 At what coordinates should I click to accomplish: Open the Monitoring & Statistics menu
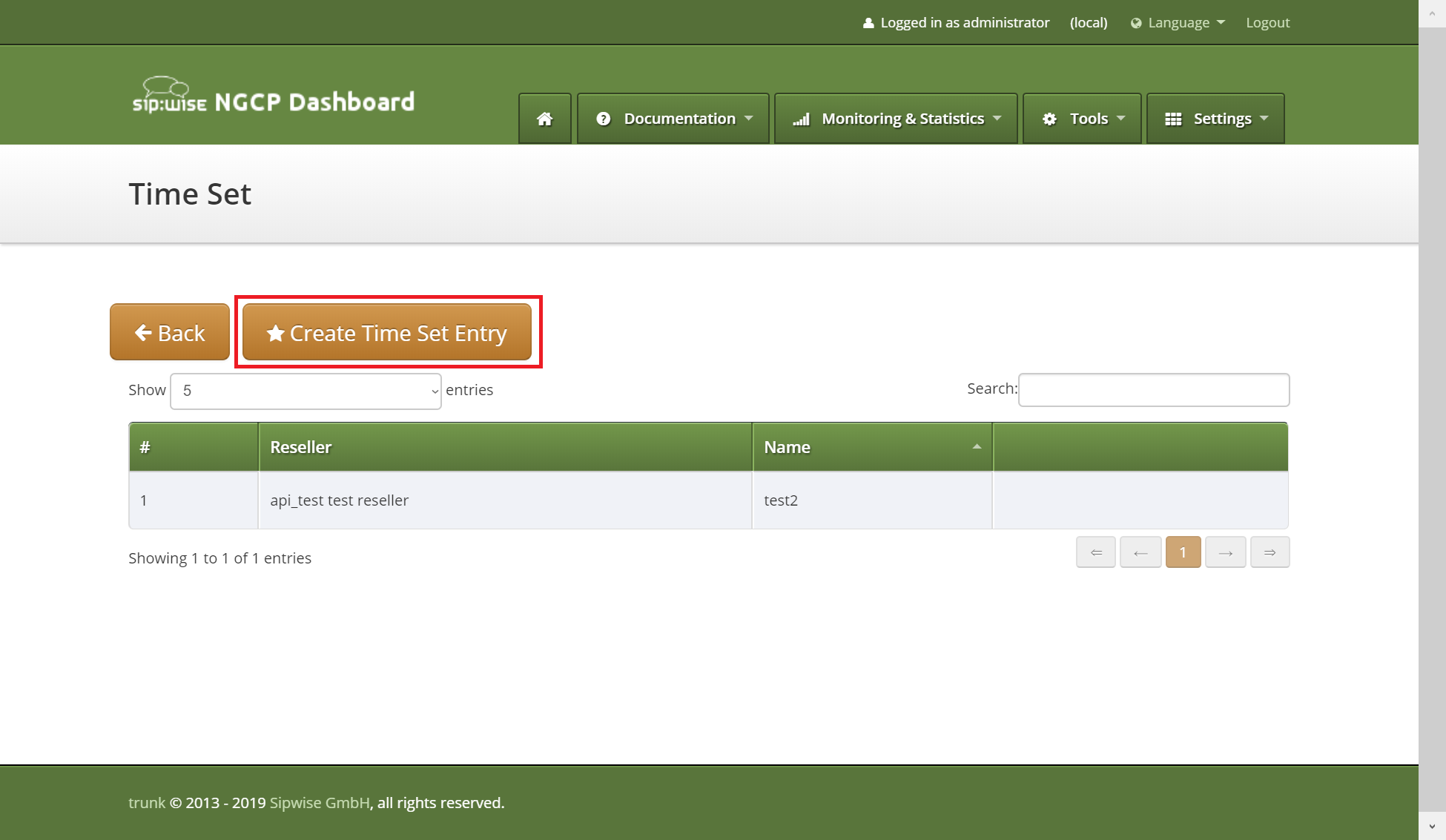point(896,119)
